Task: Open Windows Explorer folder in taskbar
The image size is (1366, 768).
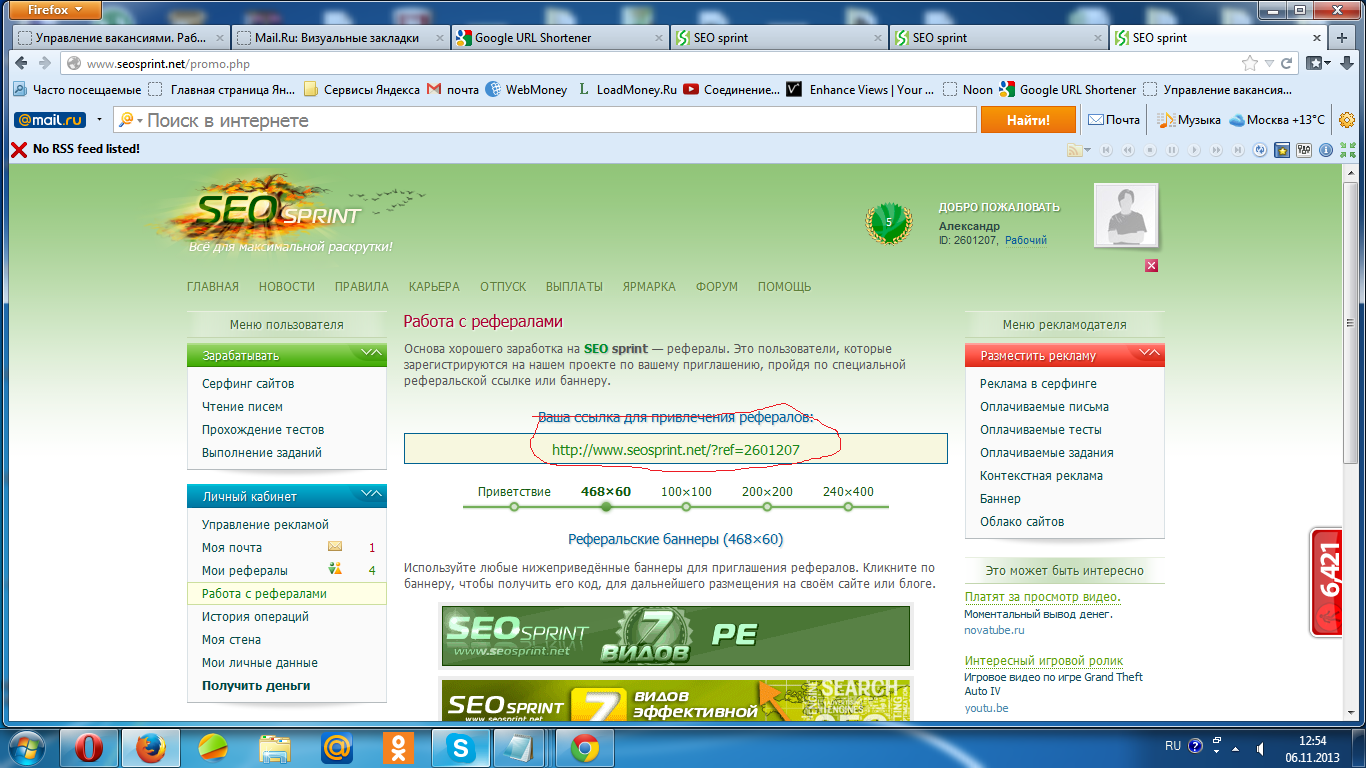Action: (275, 748)
